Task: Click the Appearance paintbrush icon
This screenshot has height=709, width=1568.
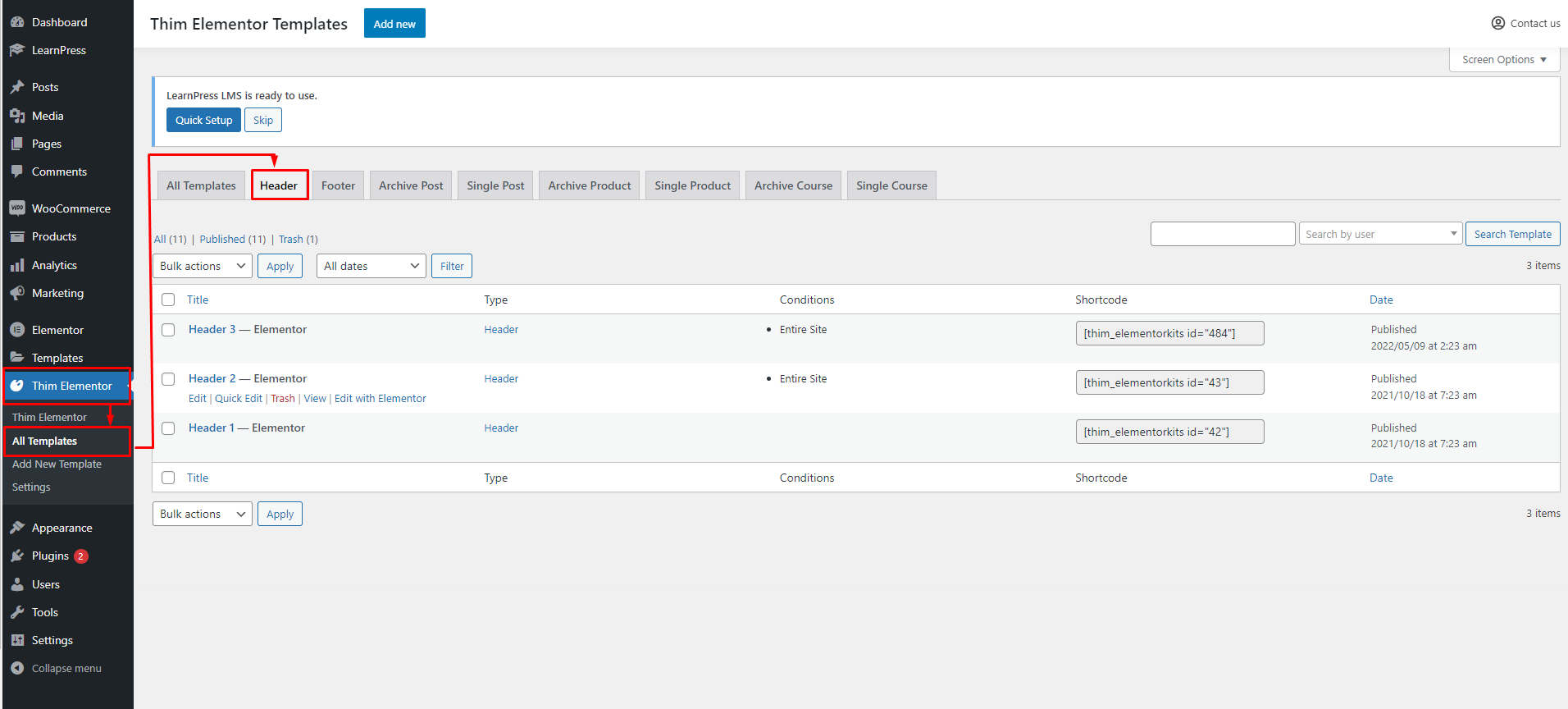Action: (17, 528)
